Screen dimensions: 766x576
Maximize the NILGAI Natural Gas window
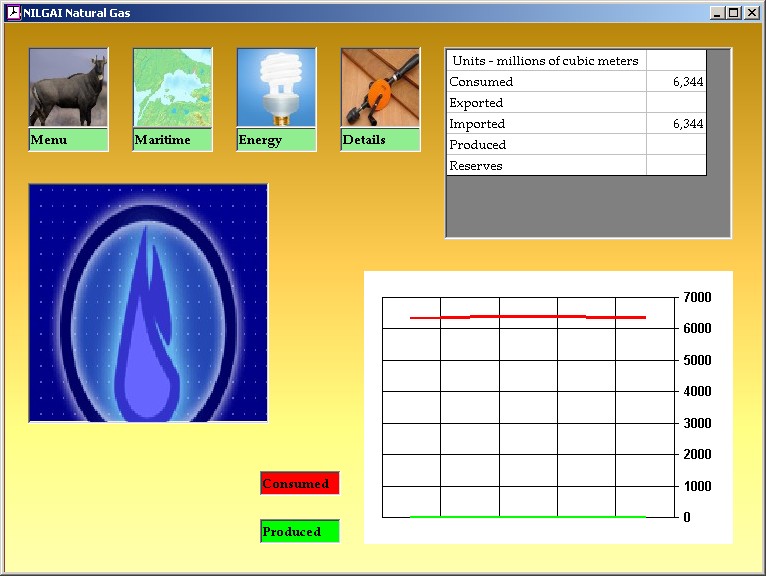click(734, 13)
